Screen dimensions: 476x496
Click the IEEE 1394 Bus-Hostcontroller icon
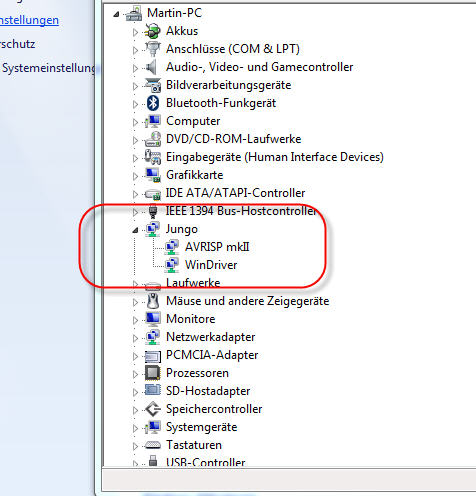[x=153, y=211]
